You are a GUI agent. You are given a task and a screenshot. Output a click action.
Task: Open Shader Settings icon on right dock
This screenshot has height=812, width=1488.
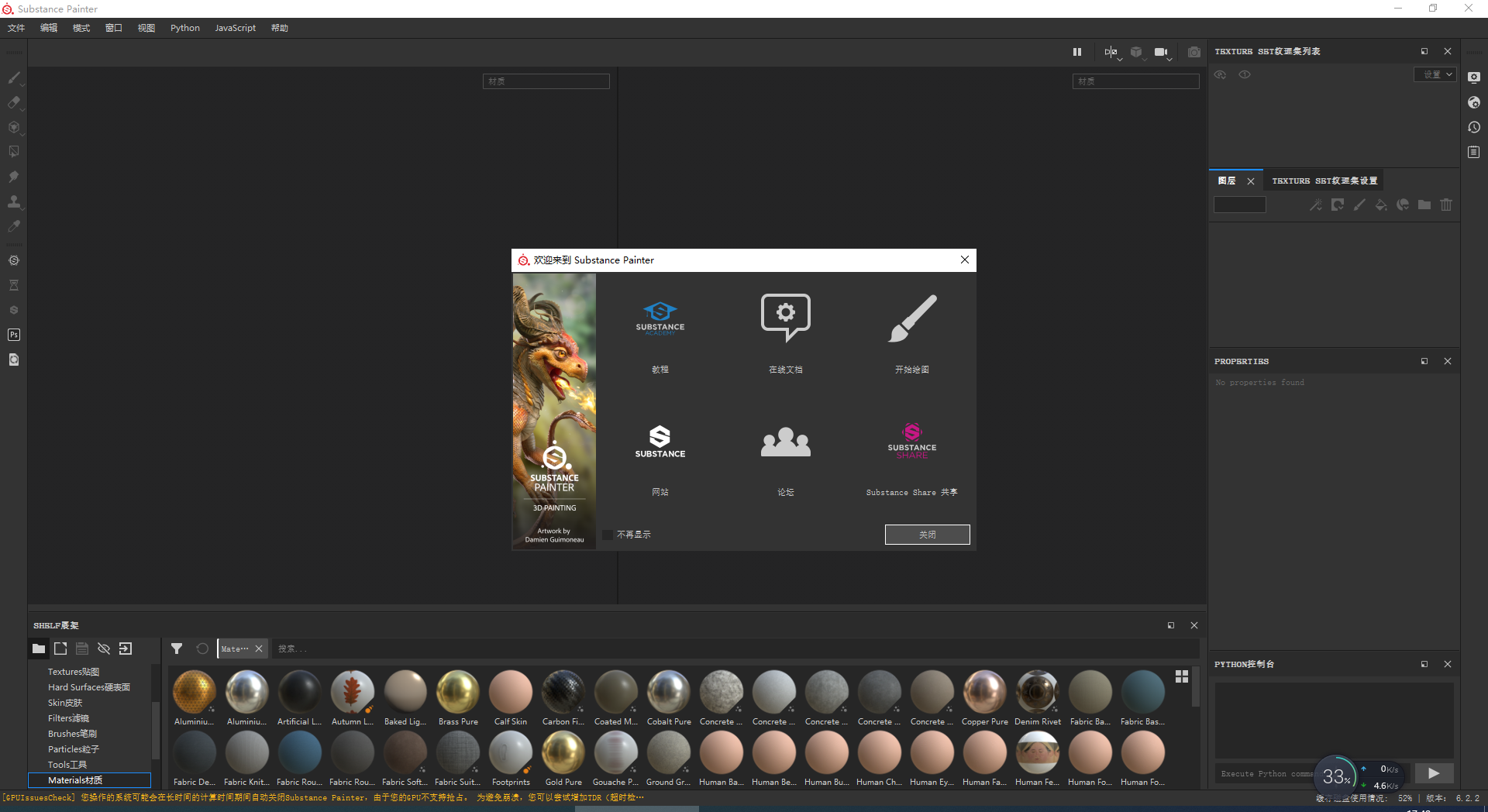[x=1474, y=102]
